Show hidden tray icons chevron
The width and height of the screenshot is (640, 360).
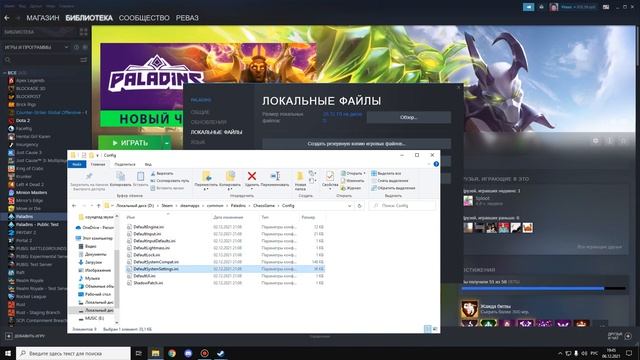(560, 353)
